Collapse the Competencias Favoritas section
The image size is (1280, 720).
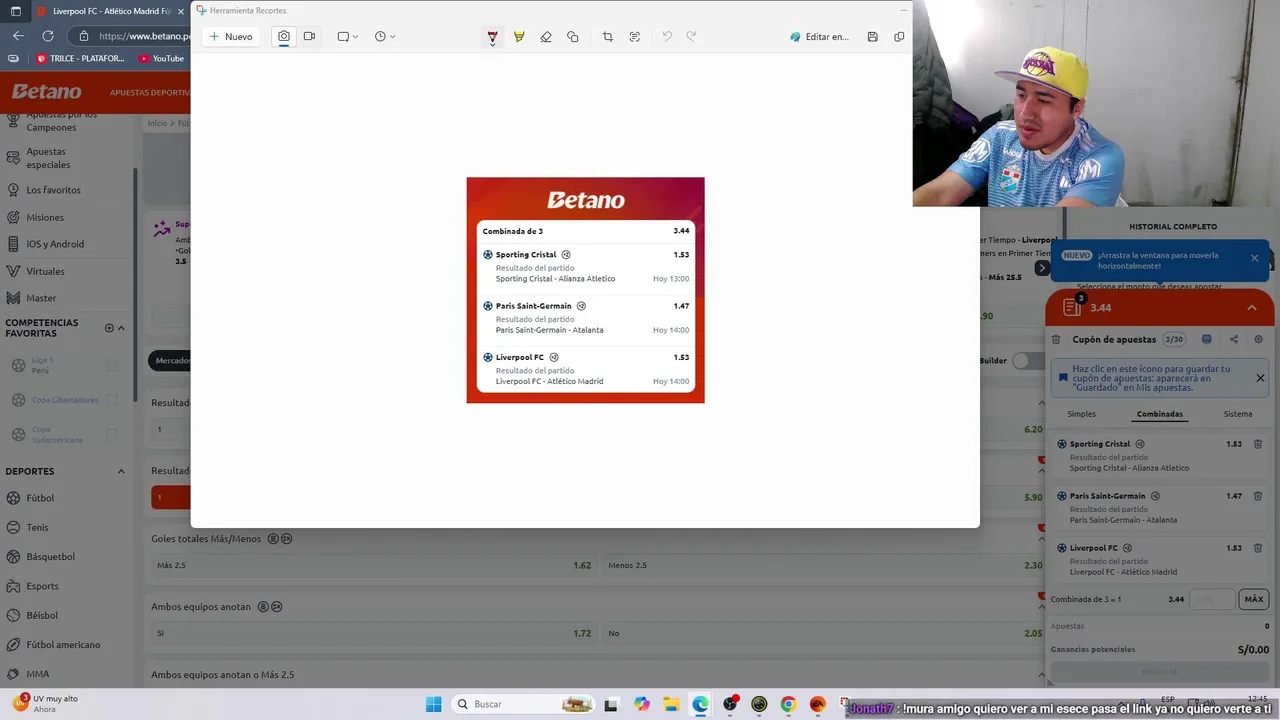click(x=121, y=328)
